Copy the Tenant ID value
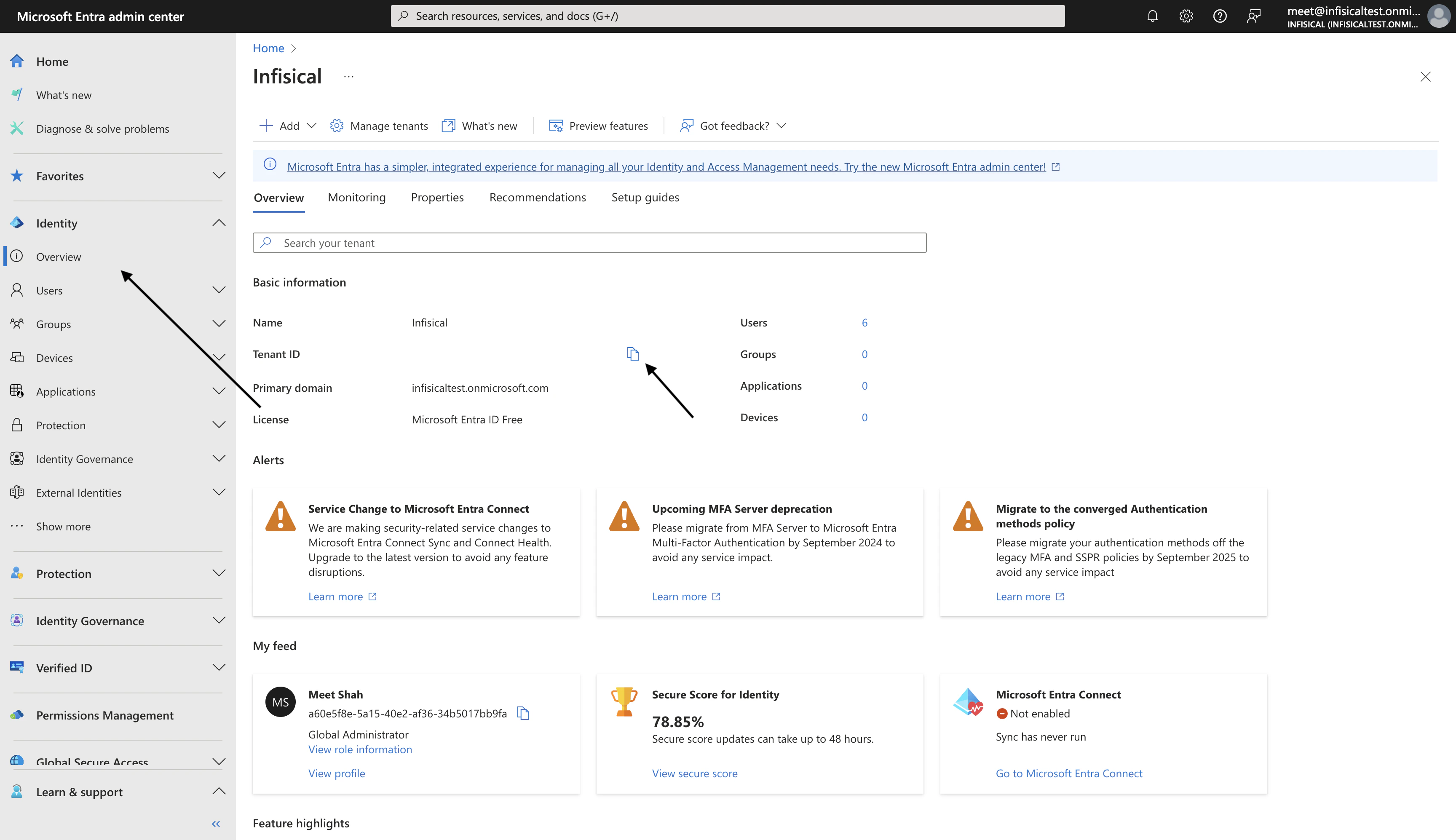Screen dimensions: 1456x840 pyautogui.click(x=633, y=354)
